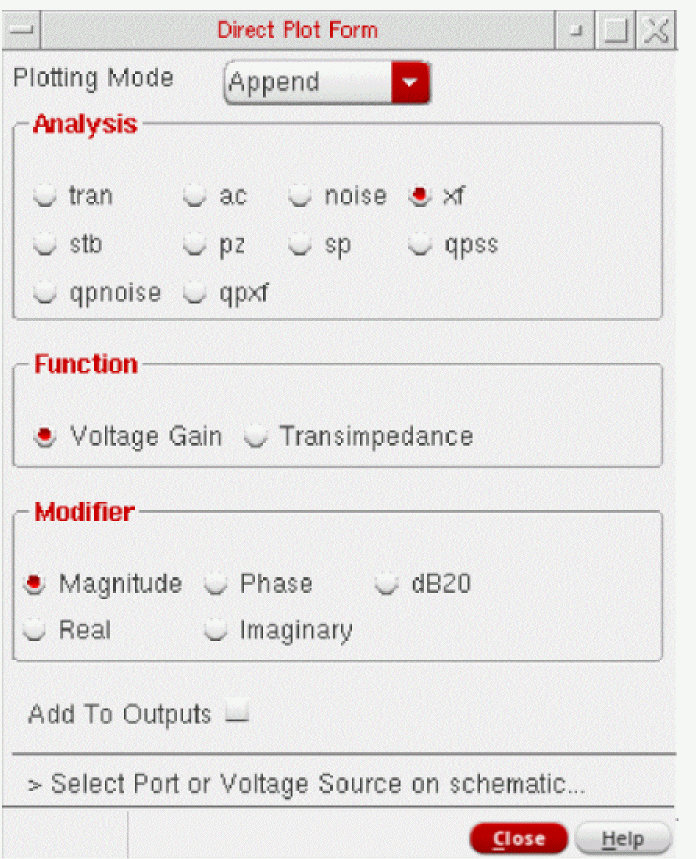Viewport: 696px width, 859px height.
Task: Pick the pz analysis radio button
Action: (x=195, y=244)
